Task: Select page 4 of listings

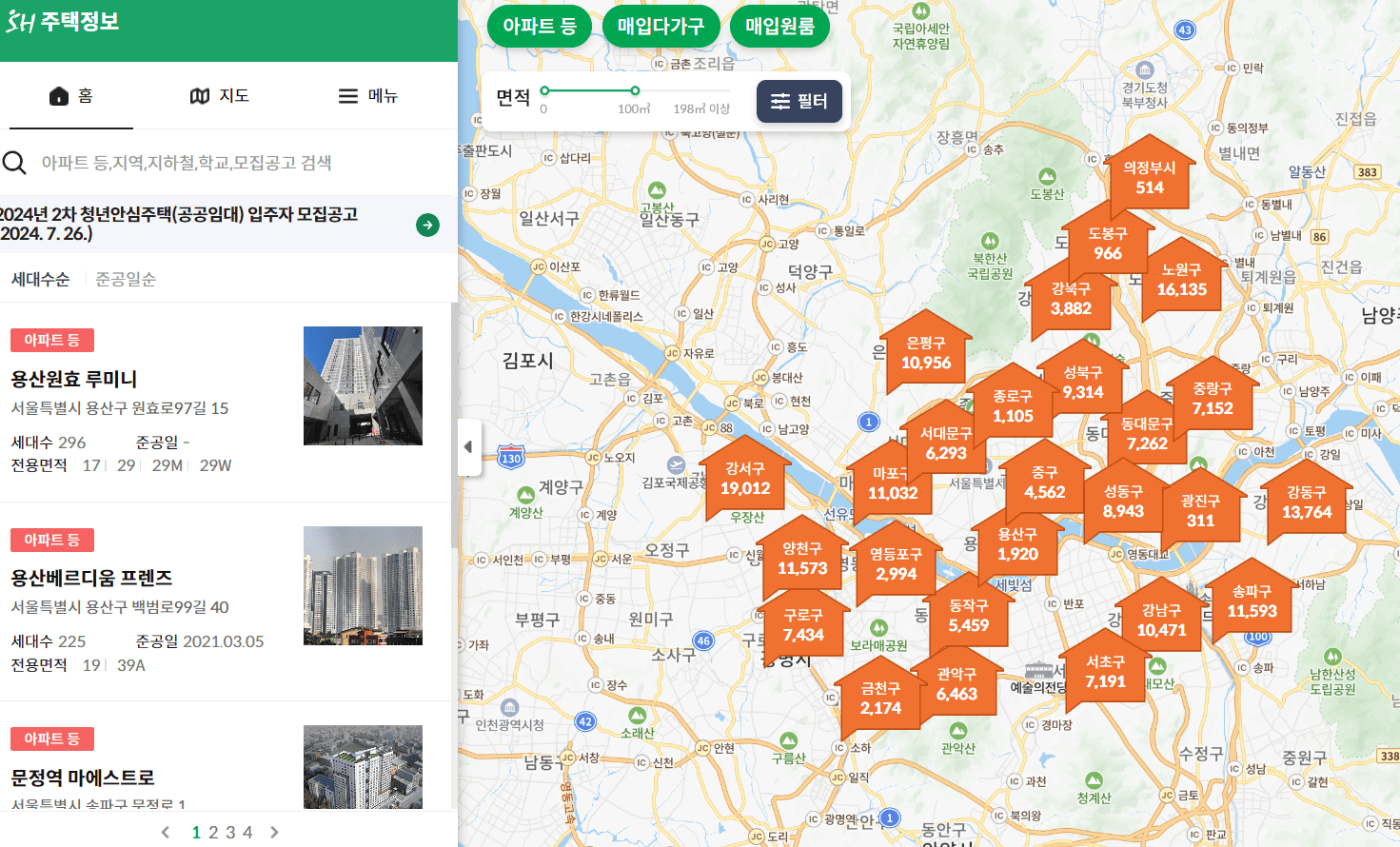Action: 247,833
